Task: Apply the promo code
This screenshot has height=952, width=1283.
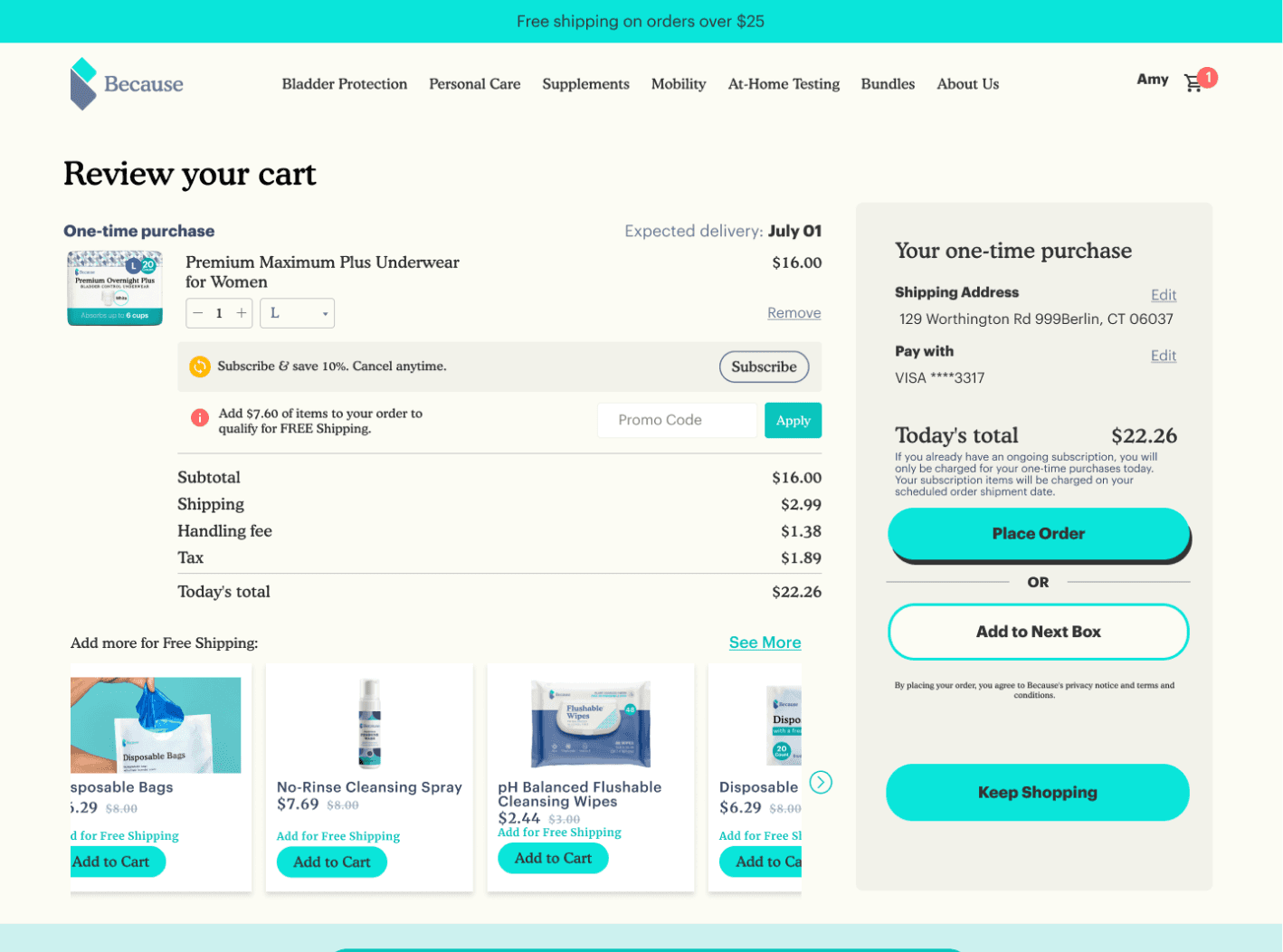Action: tap(794, 420)
